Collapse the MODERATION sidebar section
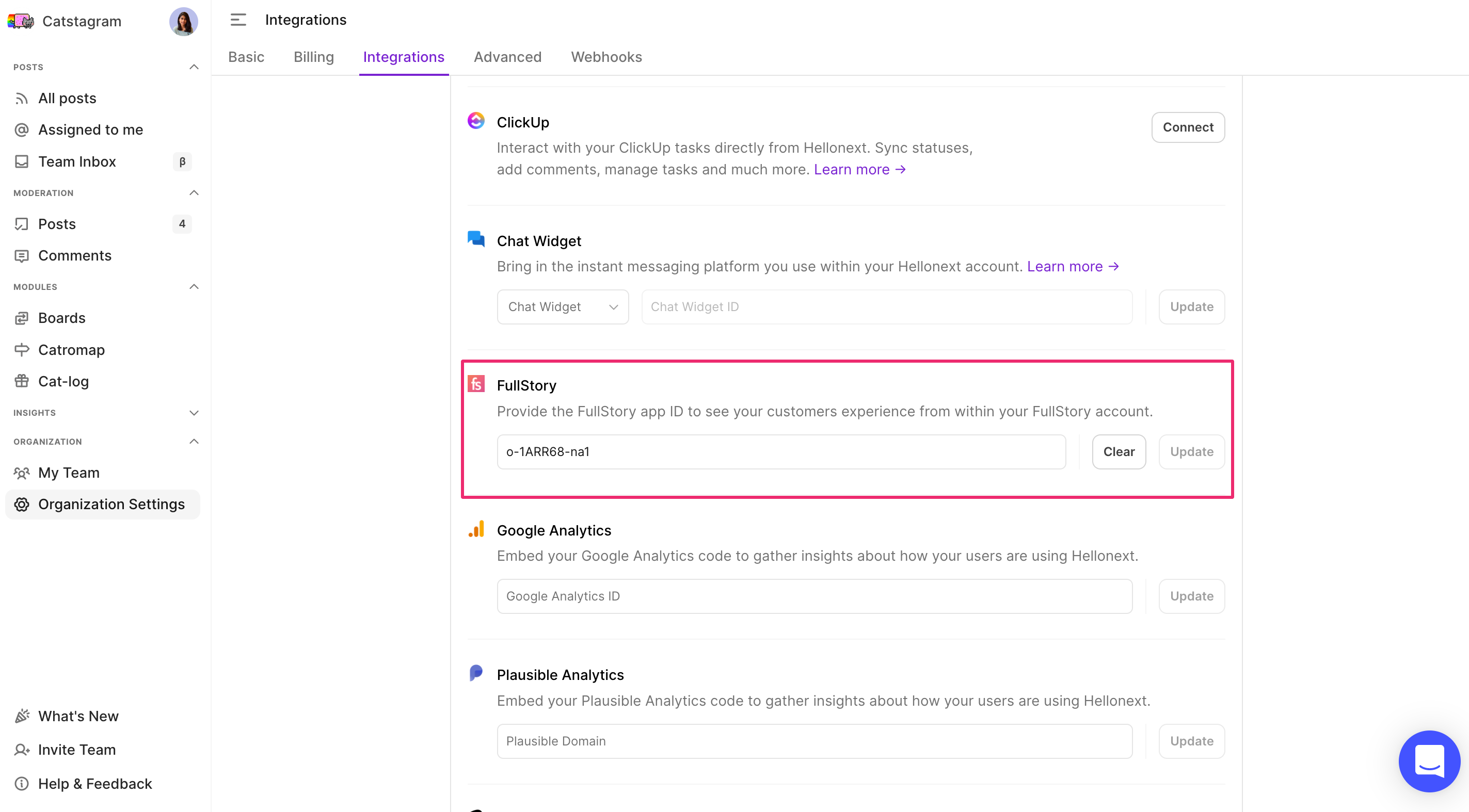 [x=194, y=193]
